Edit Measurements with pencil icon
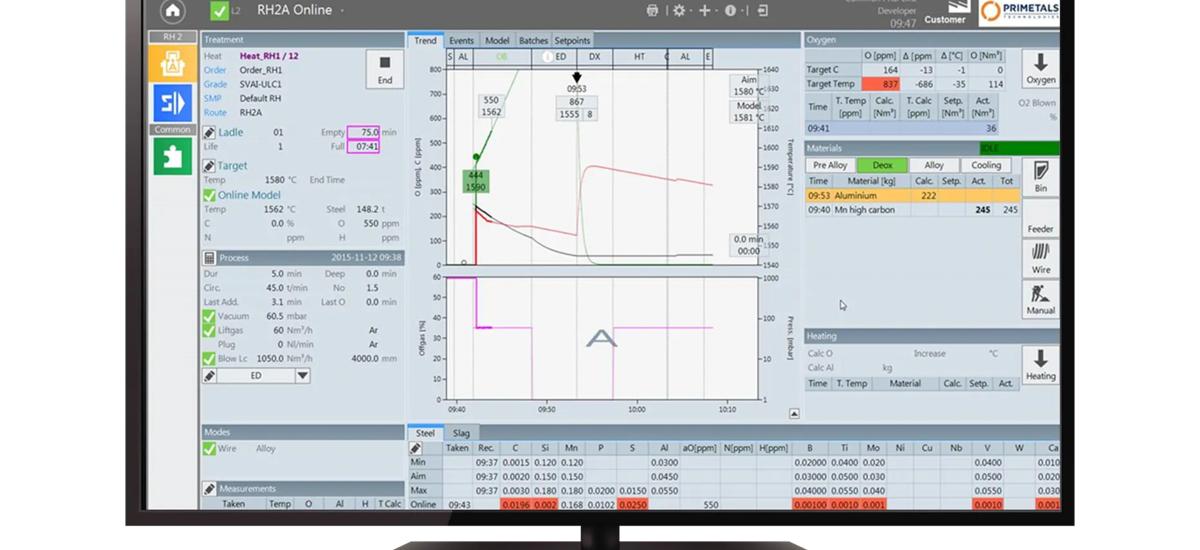Viewport: 1200px width, 550px height. (210, 489)
